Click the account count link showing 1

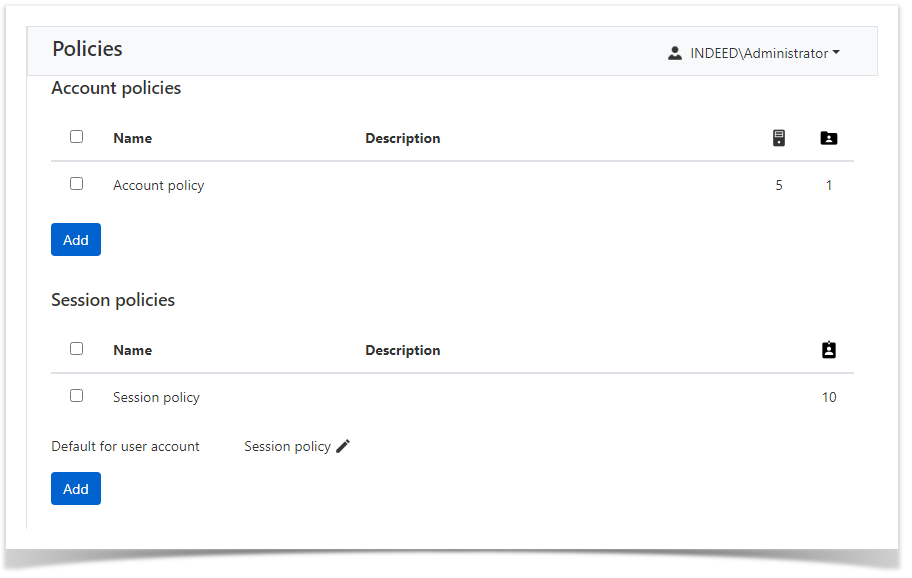(x=829, y=185)
